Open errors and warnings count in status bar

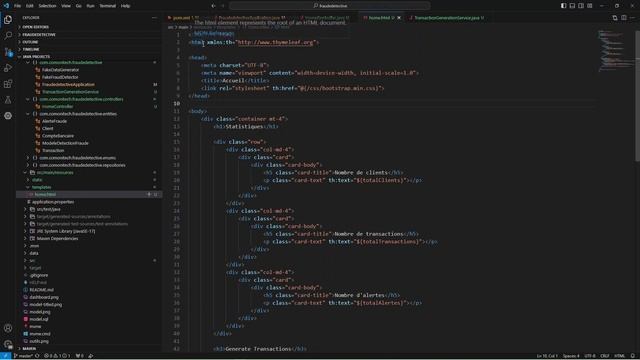[x=57, y=356]
